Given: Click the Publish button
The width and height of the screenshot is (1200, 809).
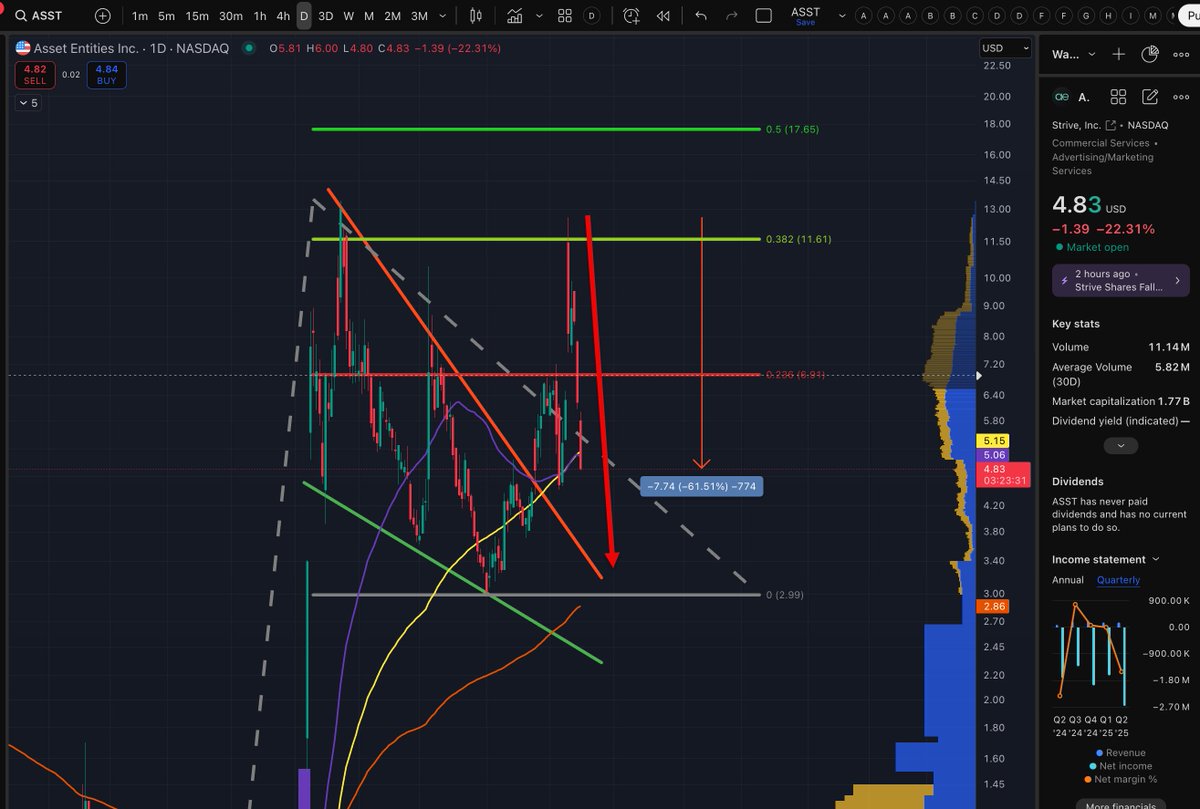Looking at the screenshot, I should point(1189,16).
